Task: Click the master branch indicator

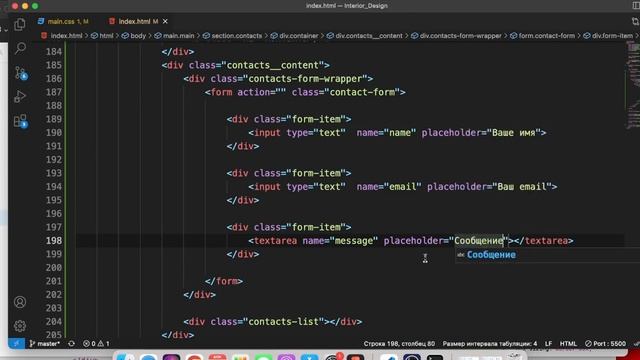Action: point(44,343)
